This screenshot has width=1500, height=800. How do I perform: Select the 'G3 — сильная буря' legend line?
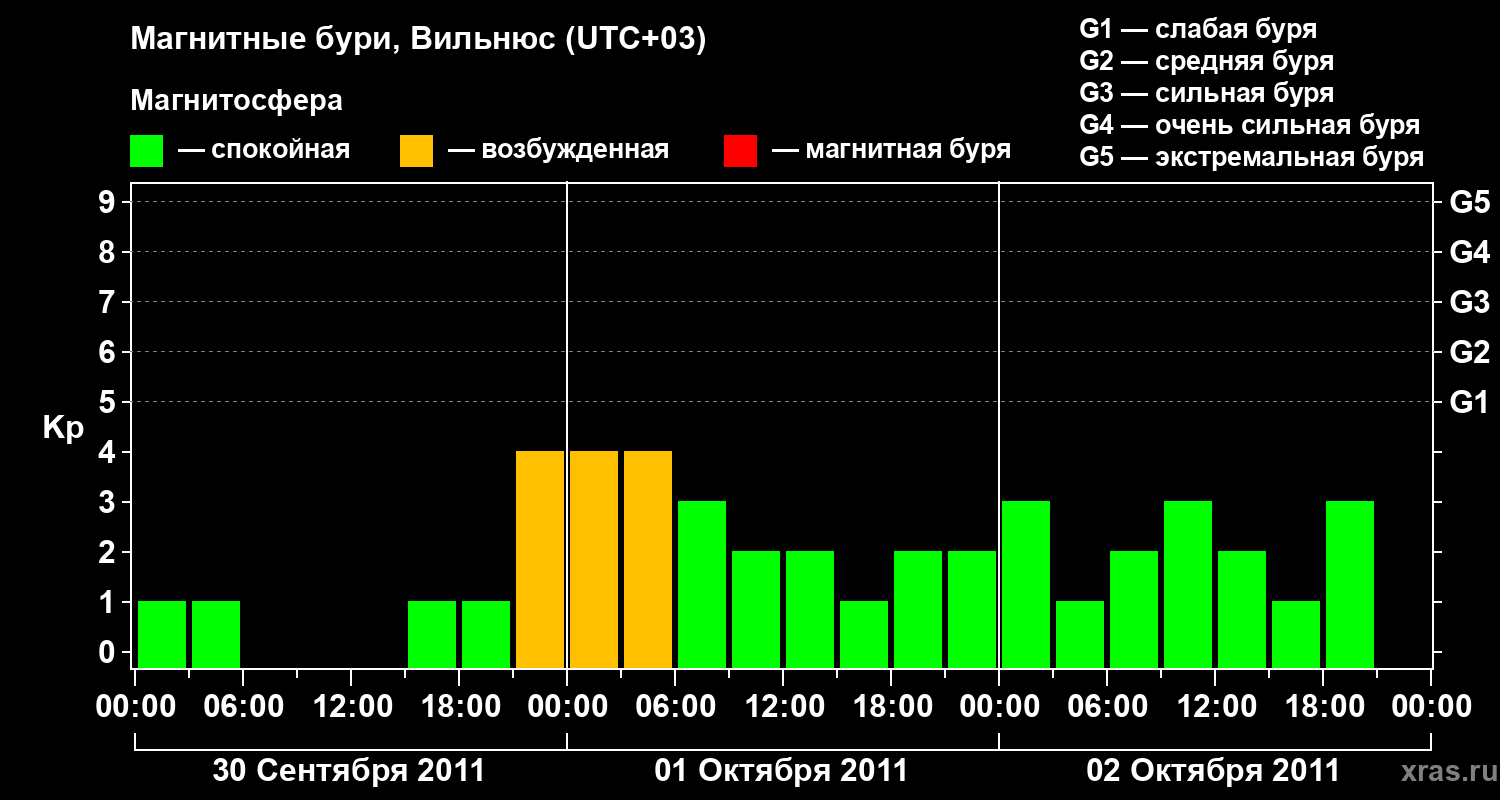1206,93
